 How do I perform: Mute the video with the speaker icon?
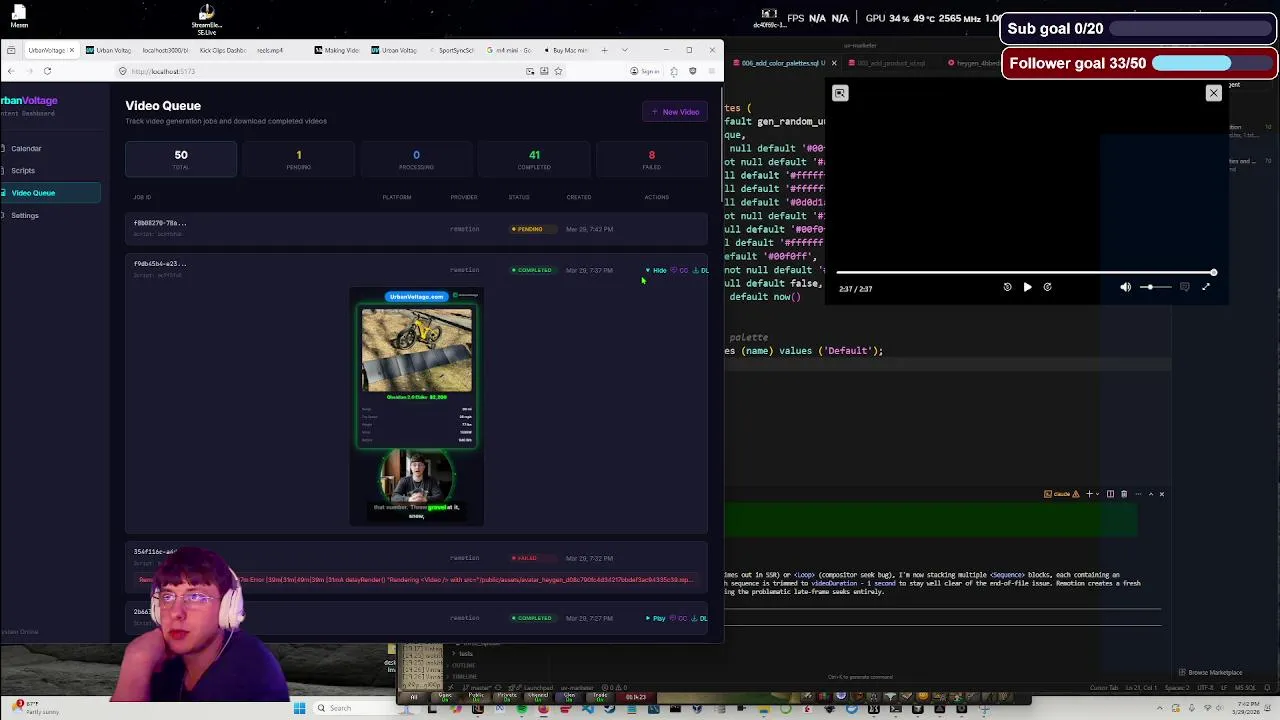[1125, 287]
